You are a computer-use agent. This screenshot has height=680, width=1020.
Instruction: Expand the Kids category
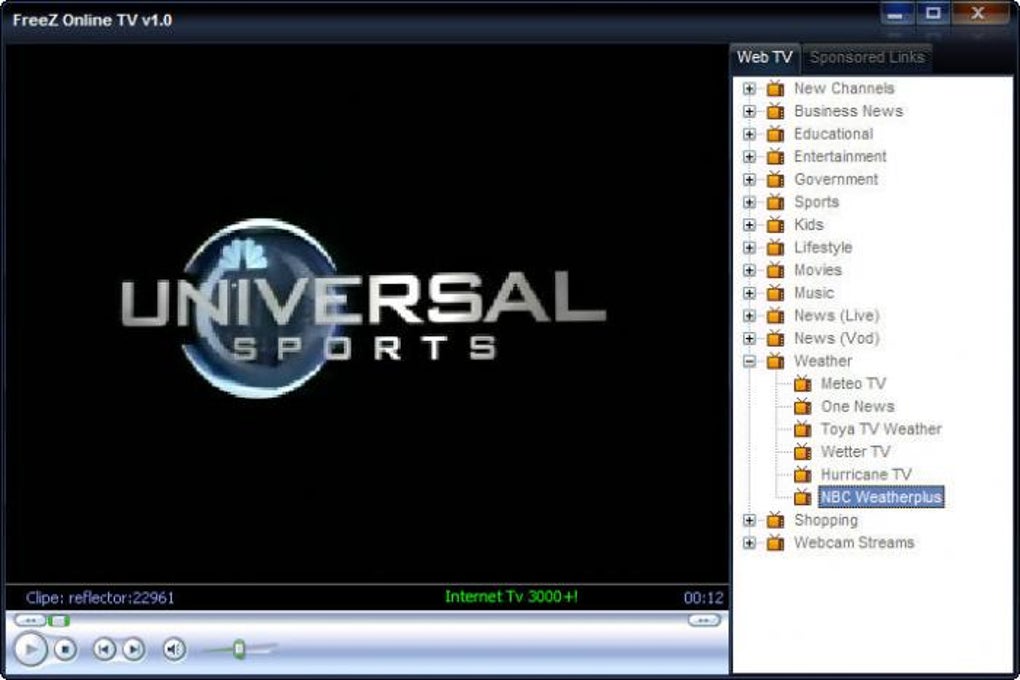coord(749,225)
